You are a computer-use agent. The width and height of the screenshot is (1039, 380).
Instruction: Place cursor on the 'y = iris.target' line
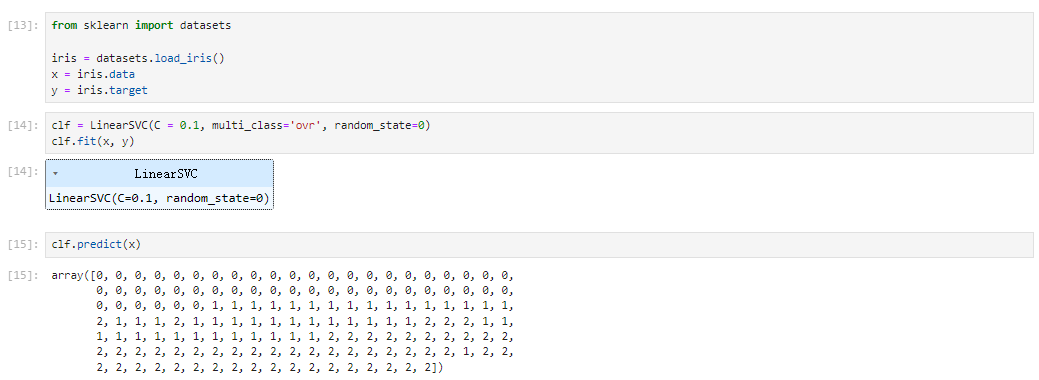click(99, 90)
